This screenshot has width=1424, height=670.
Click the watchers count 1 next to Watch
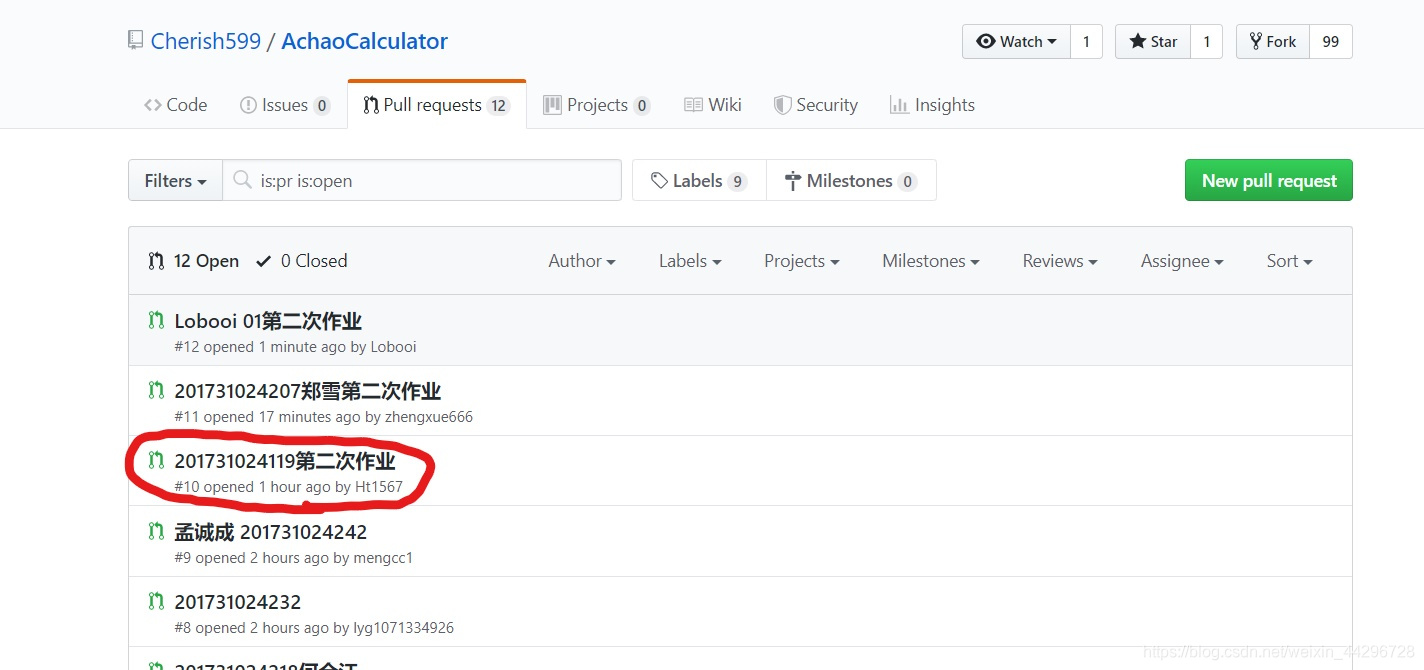[x=1086, y=41]
